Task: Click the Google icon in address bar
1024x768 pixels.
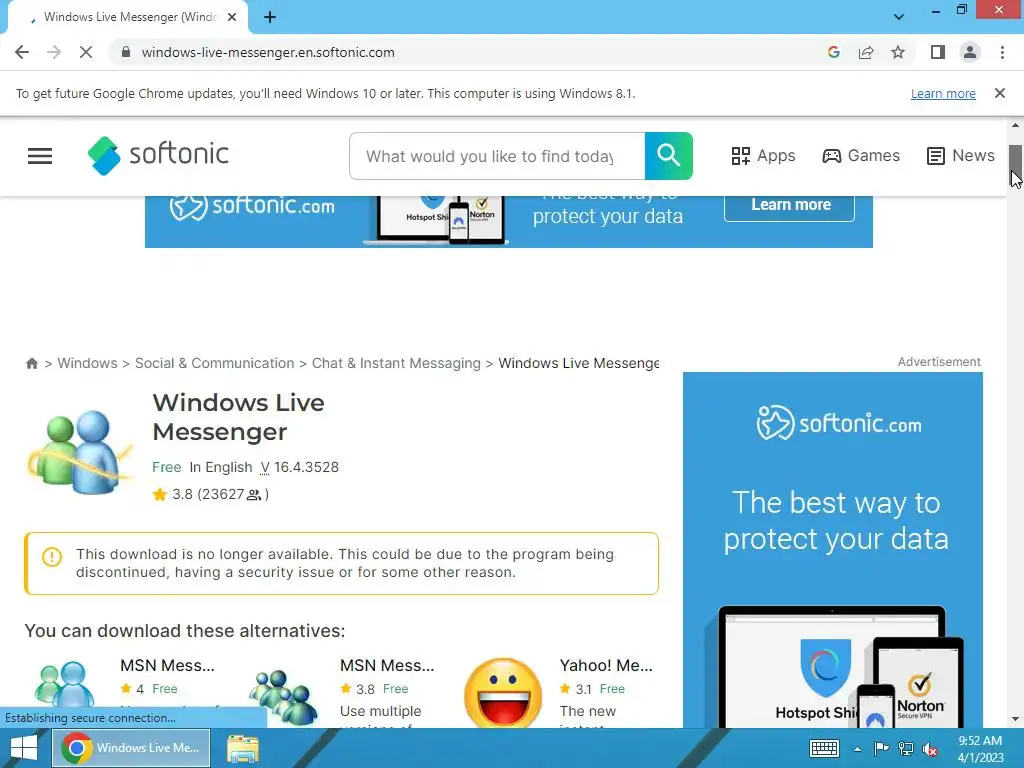Action: pyautogui.click(x=833, y=52)
